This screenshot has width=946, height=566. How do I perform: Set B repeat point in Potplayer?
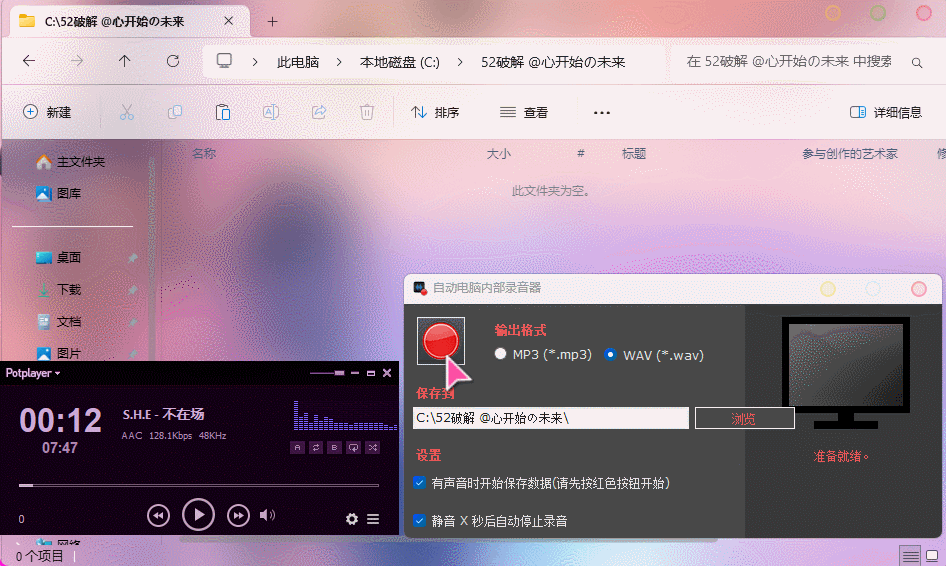[x=334, y=447]
